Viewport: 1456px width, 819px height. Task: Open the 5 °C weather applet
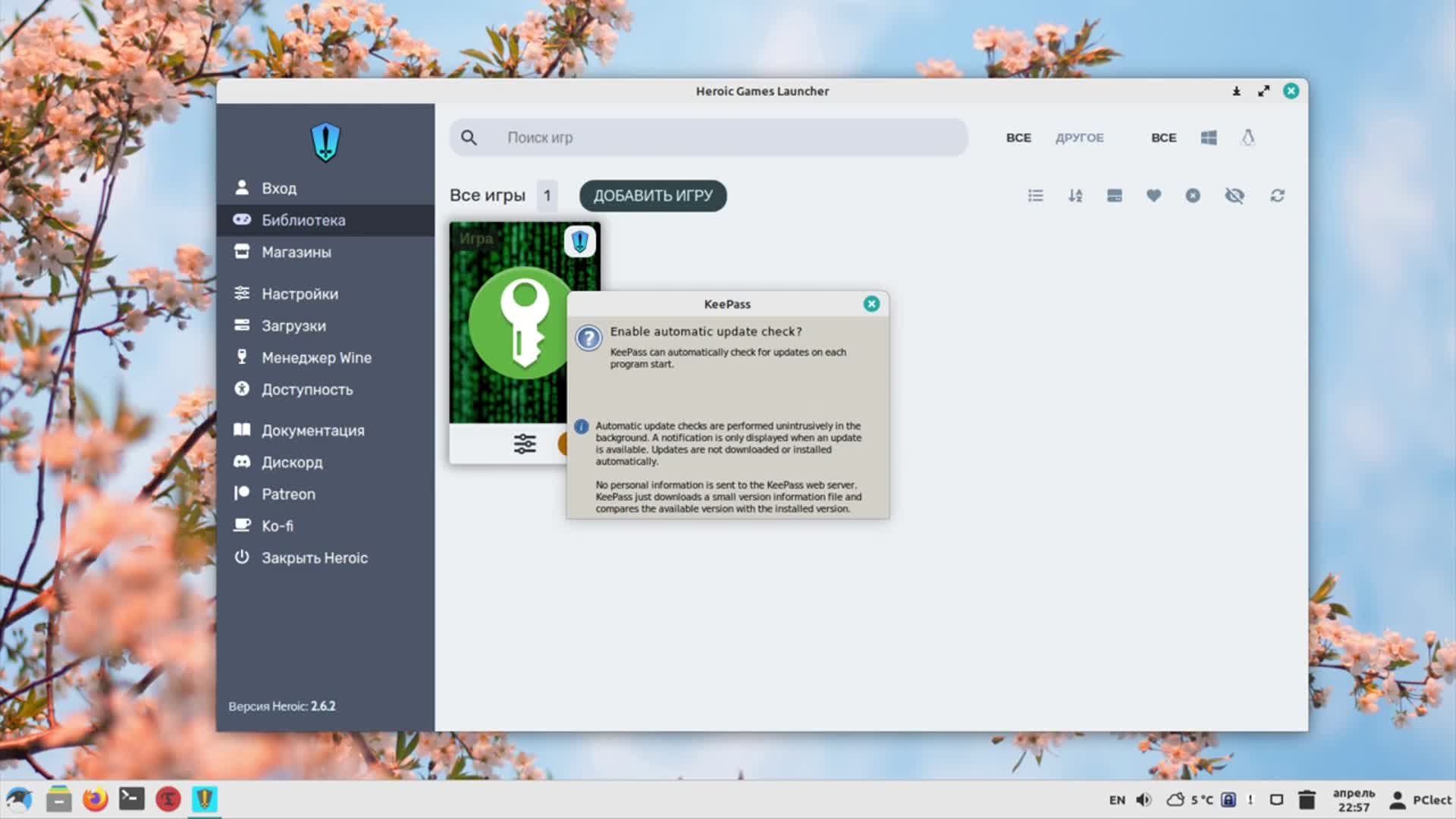coord(1190,800)
